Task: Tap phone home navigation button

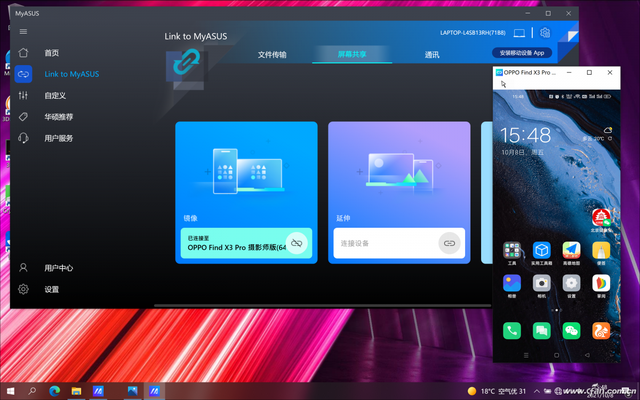Action: point(556,356)
